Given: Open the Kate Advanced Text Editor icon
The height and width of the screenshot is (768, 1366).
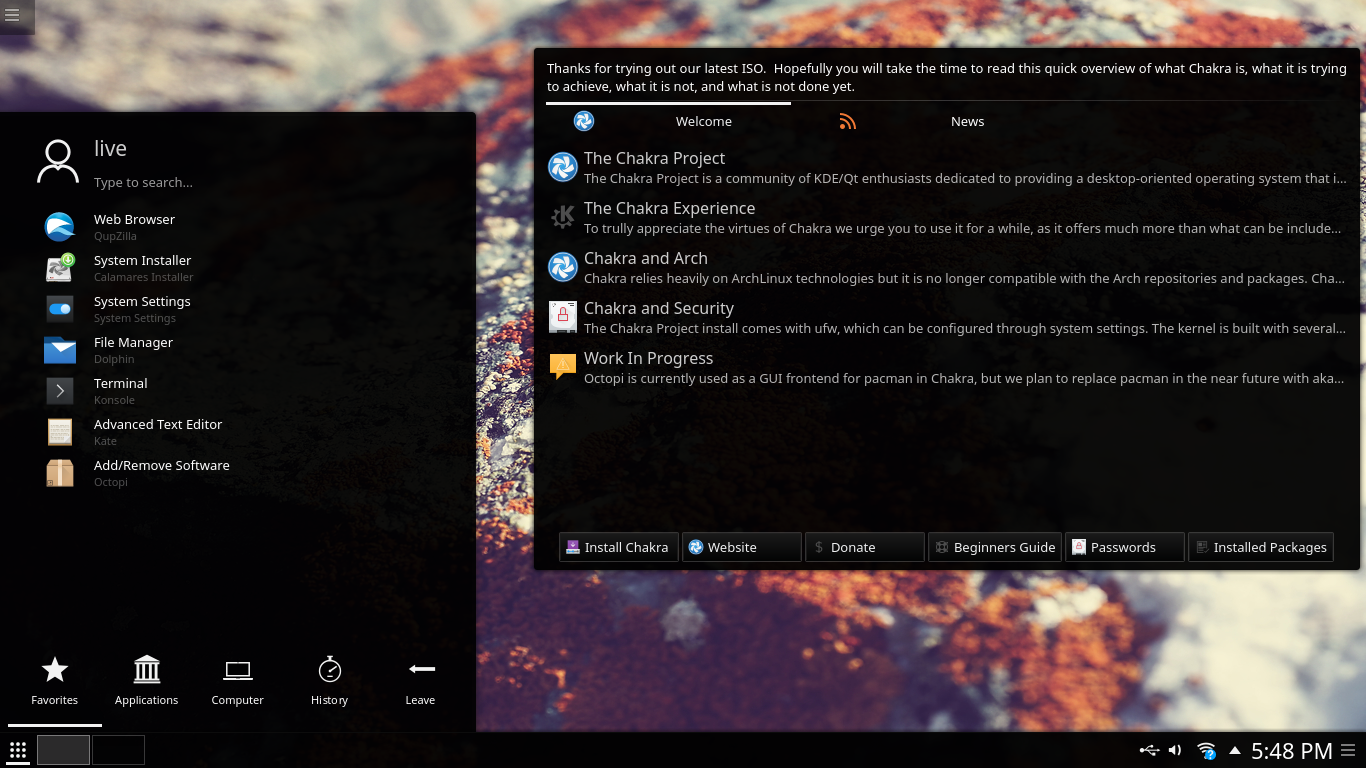Looking at the screenshot, I should pos(60,432).
